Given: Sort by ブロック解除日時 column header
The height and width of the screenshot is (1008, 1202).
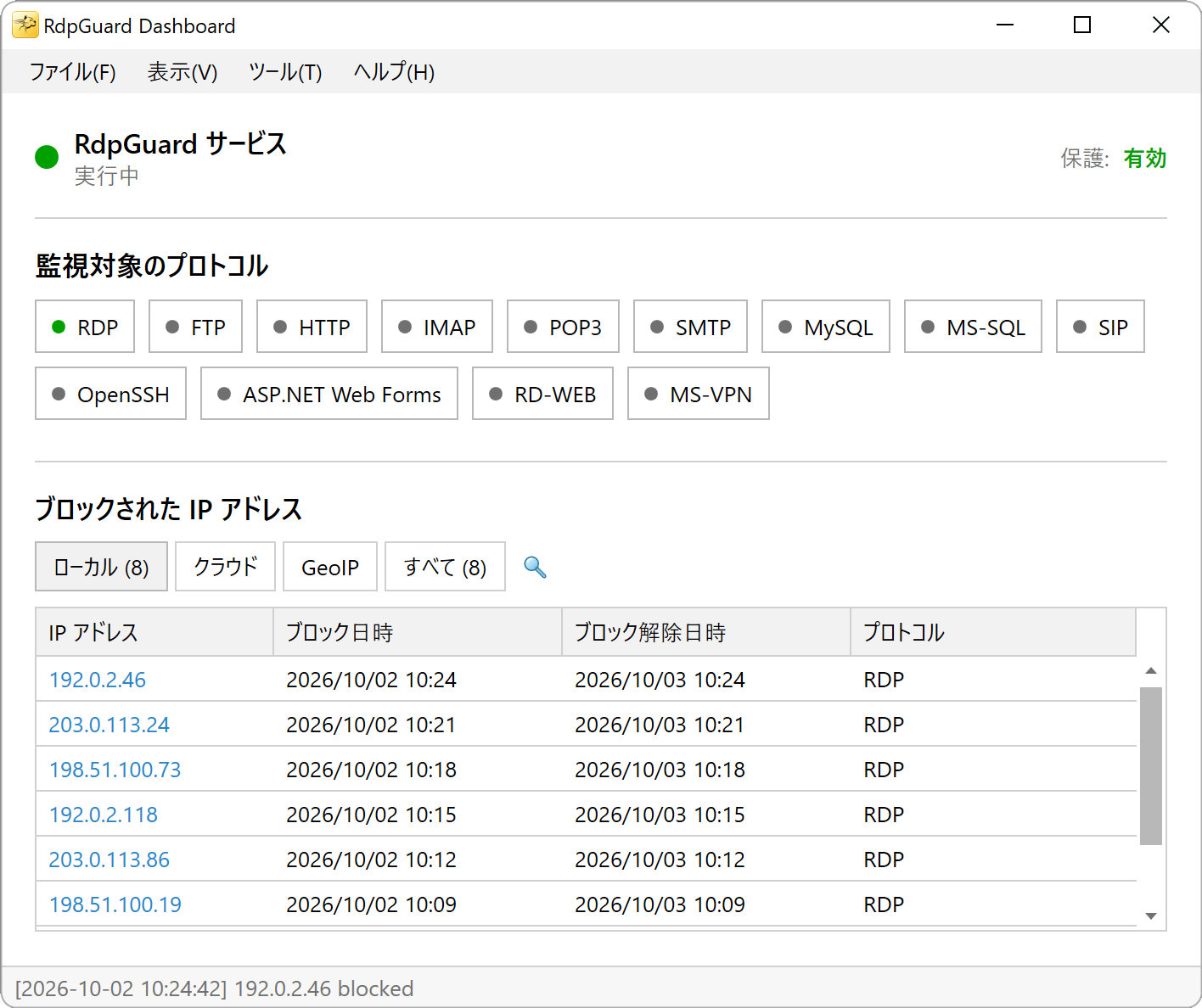Looking at the screenshot, I should (706, 632).
